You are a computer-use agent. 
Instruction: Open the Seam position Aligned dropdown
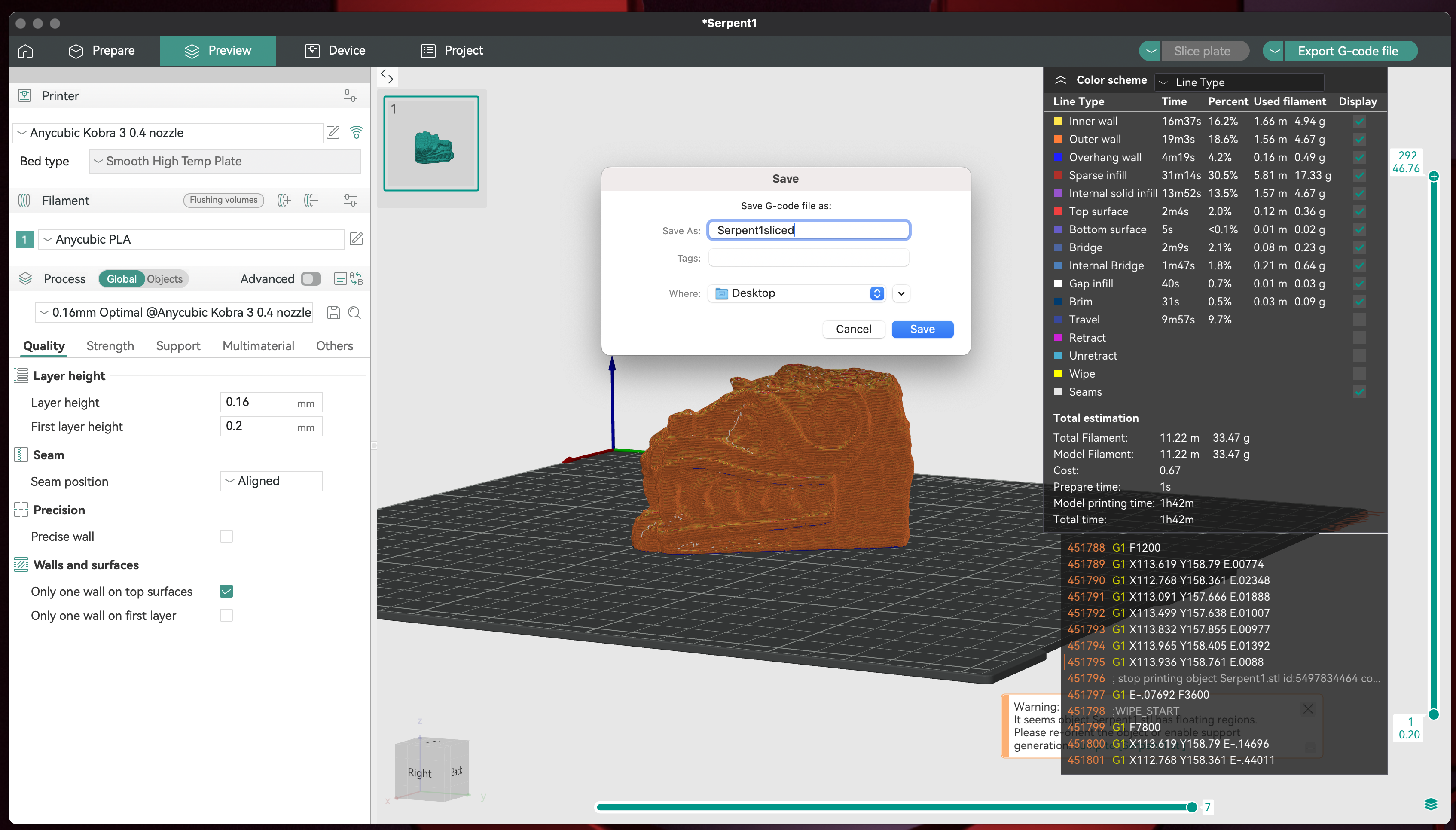(x=272, y=481)
